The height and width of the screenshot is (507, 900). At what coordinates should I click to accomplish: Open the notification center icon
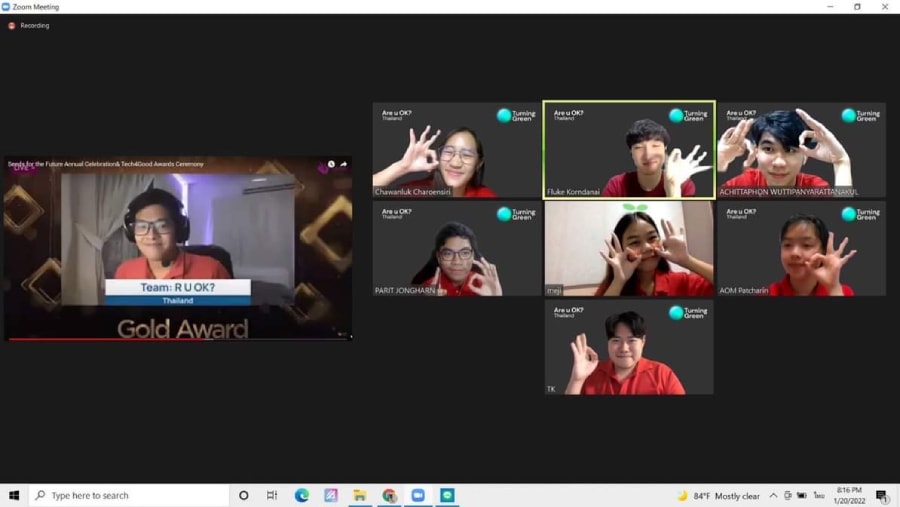pos(881,495)
